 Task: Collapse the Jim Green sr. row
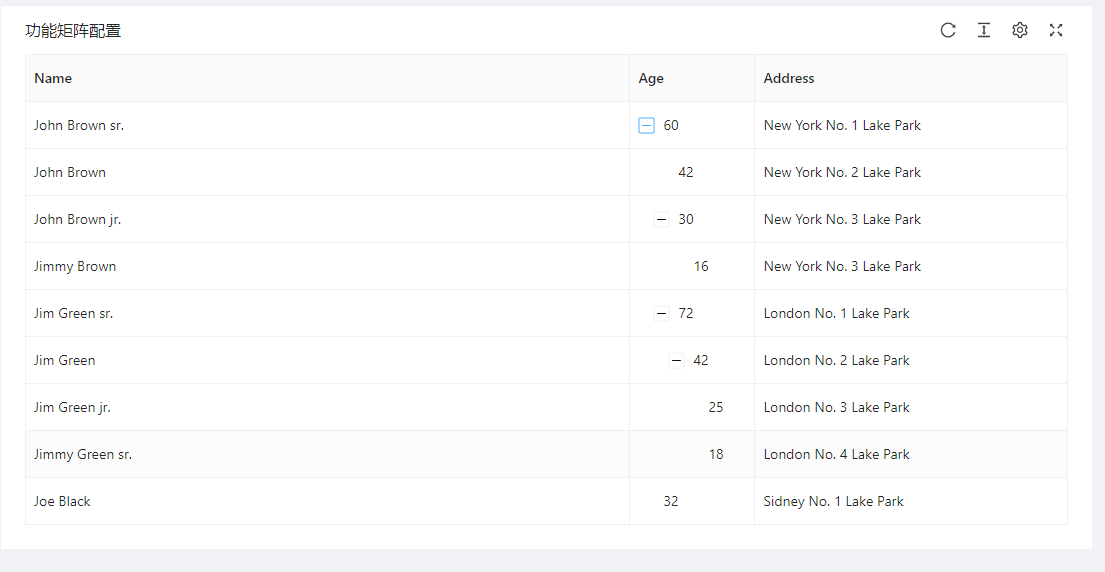click(x=661, y=313)
